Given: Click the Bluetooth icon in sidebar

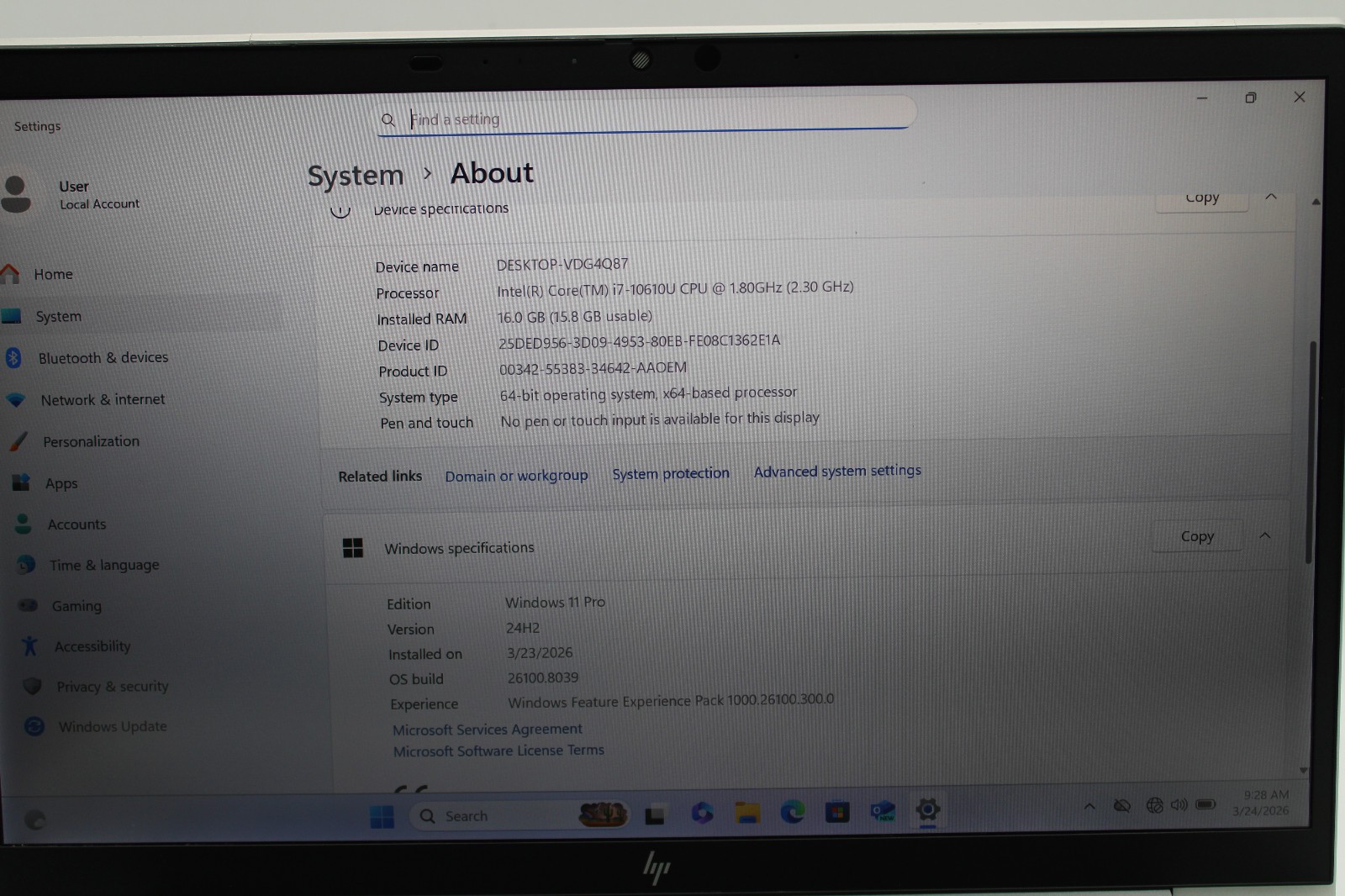Looking at the screenshot, I should [x=13, y=358].
